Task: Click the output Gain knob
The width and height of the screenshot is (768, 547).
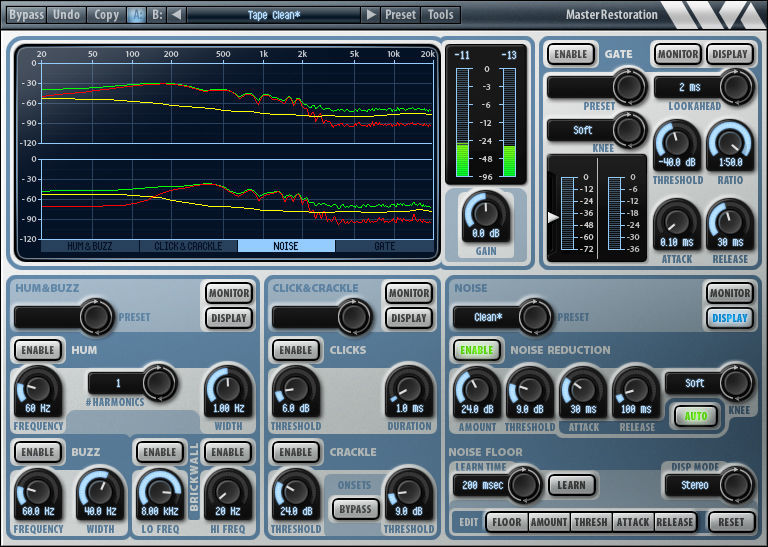Action: tap(486, 214)
